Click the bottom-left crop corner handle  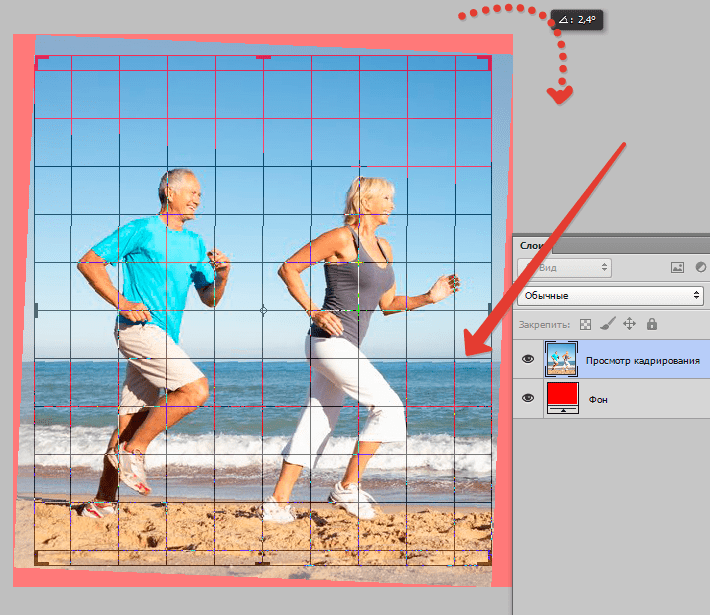(41, 558)
